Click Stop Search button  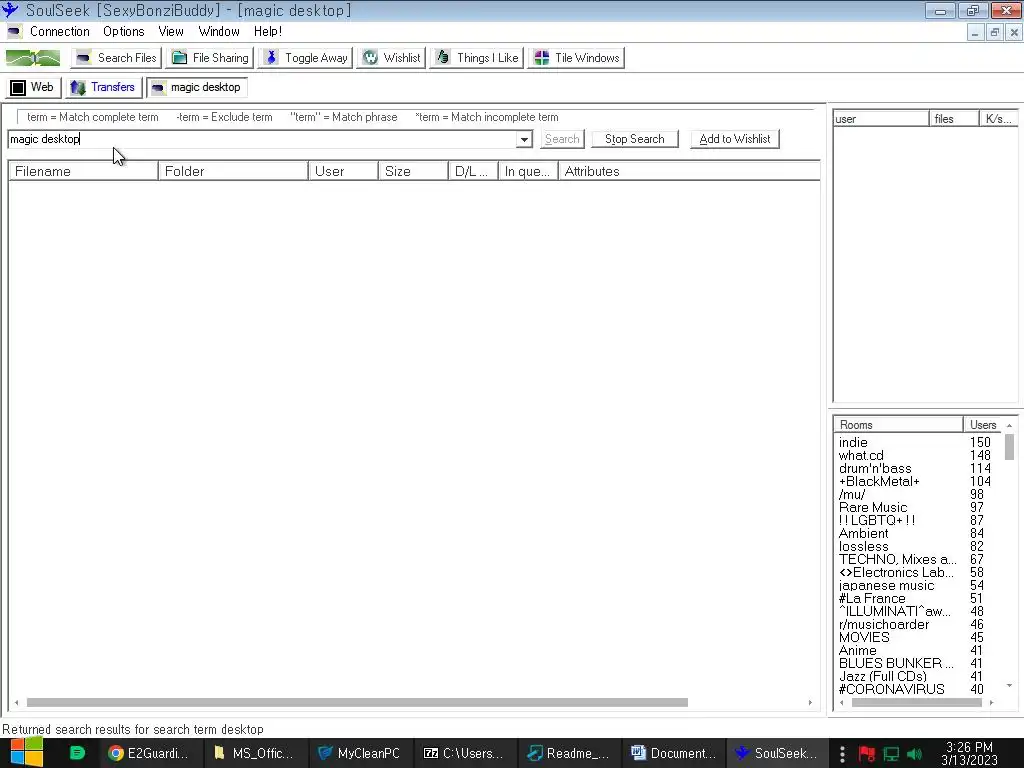click(634, 139)
